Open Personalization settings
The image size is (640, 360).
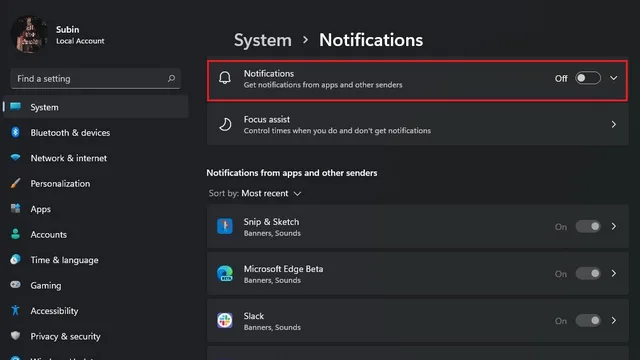pos(96,183)
